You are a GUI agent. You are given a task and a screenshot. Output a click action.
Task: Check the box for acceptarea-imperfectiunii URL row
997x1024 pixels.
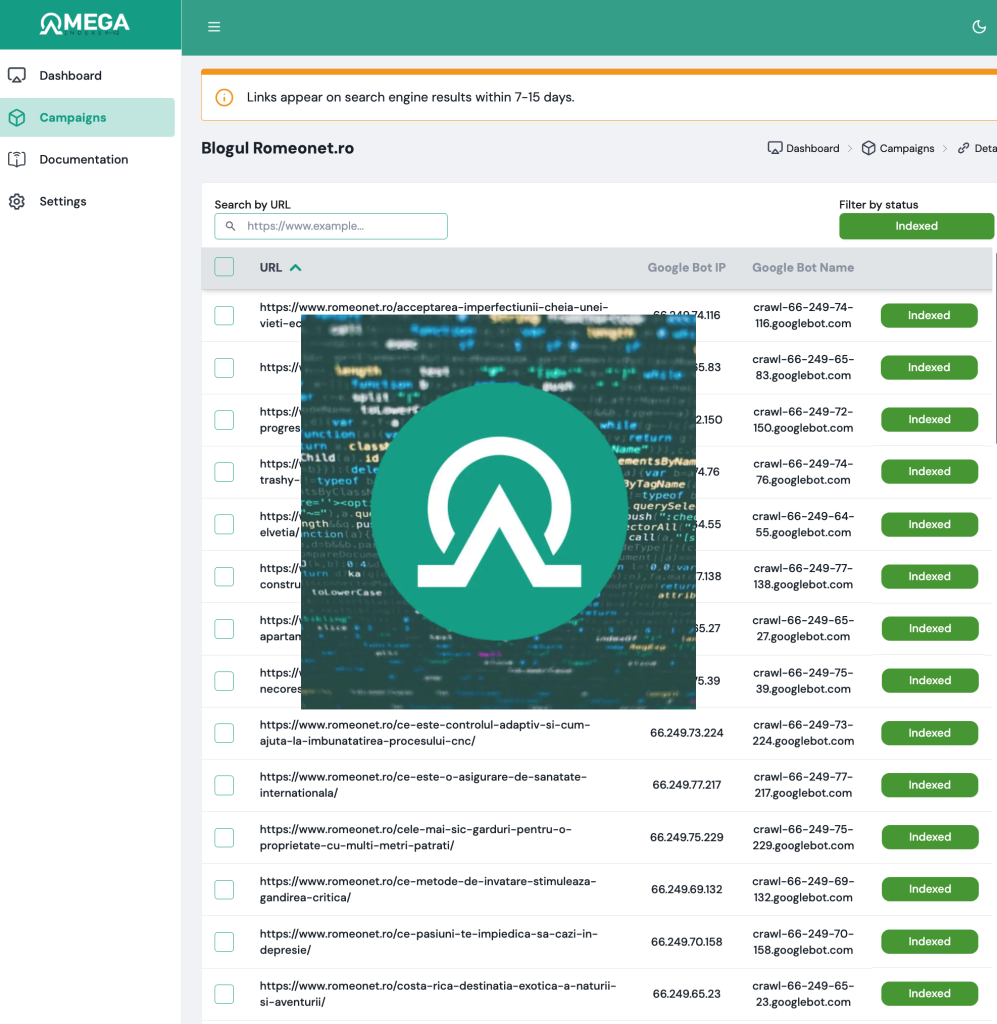coord(224,316)
